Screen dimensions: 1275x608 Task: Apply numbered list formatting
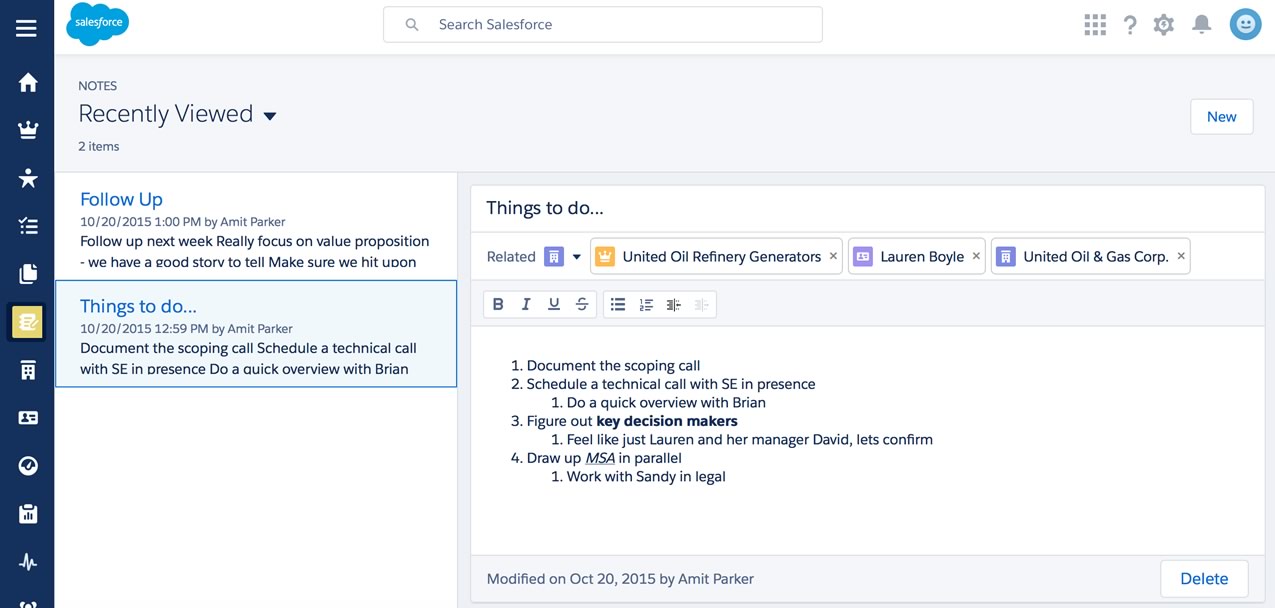[x=646, y=305]
